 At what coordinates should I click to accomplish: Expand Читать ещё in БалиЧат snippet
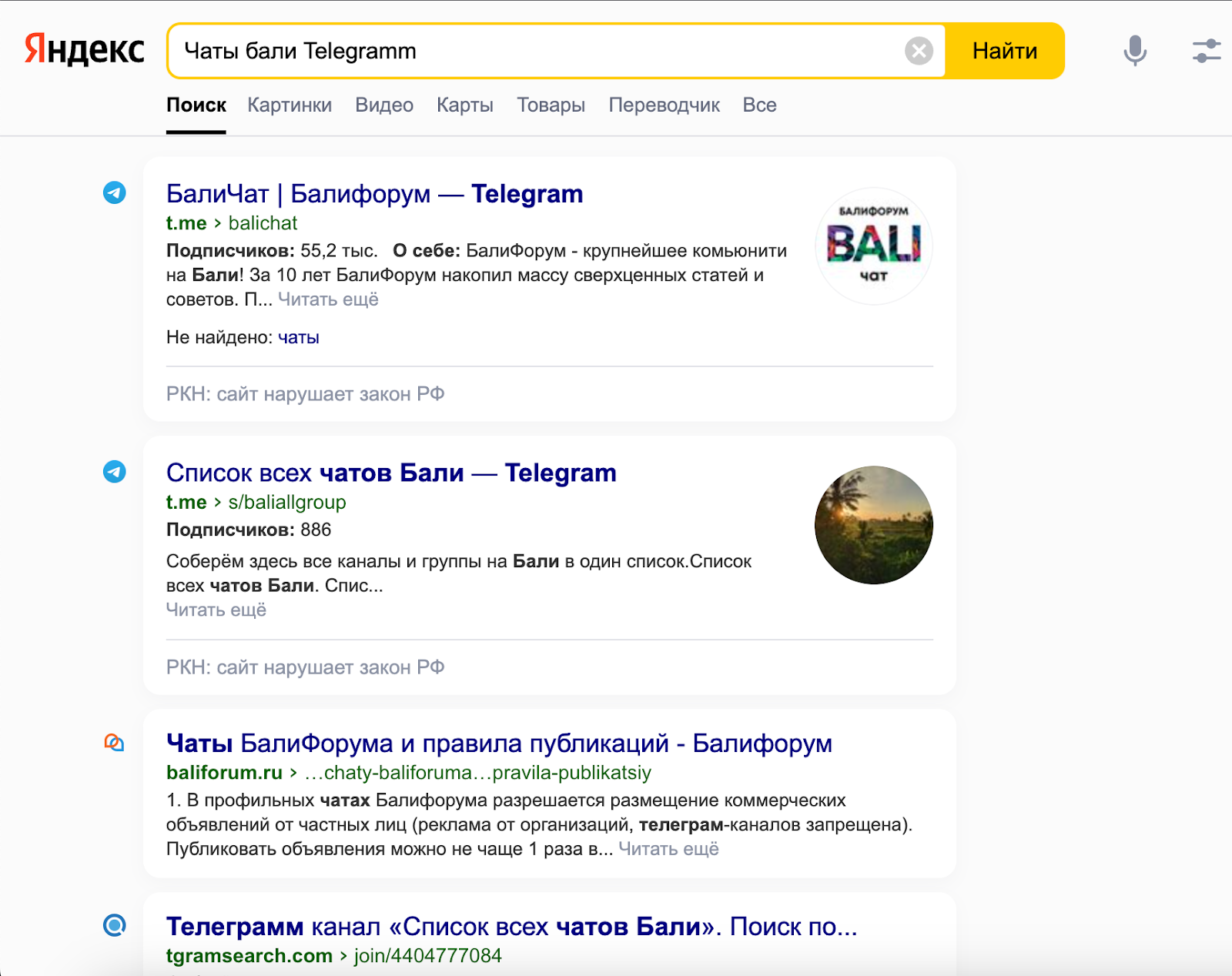[328, 299]
